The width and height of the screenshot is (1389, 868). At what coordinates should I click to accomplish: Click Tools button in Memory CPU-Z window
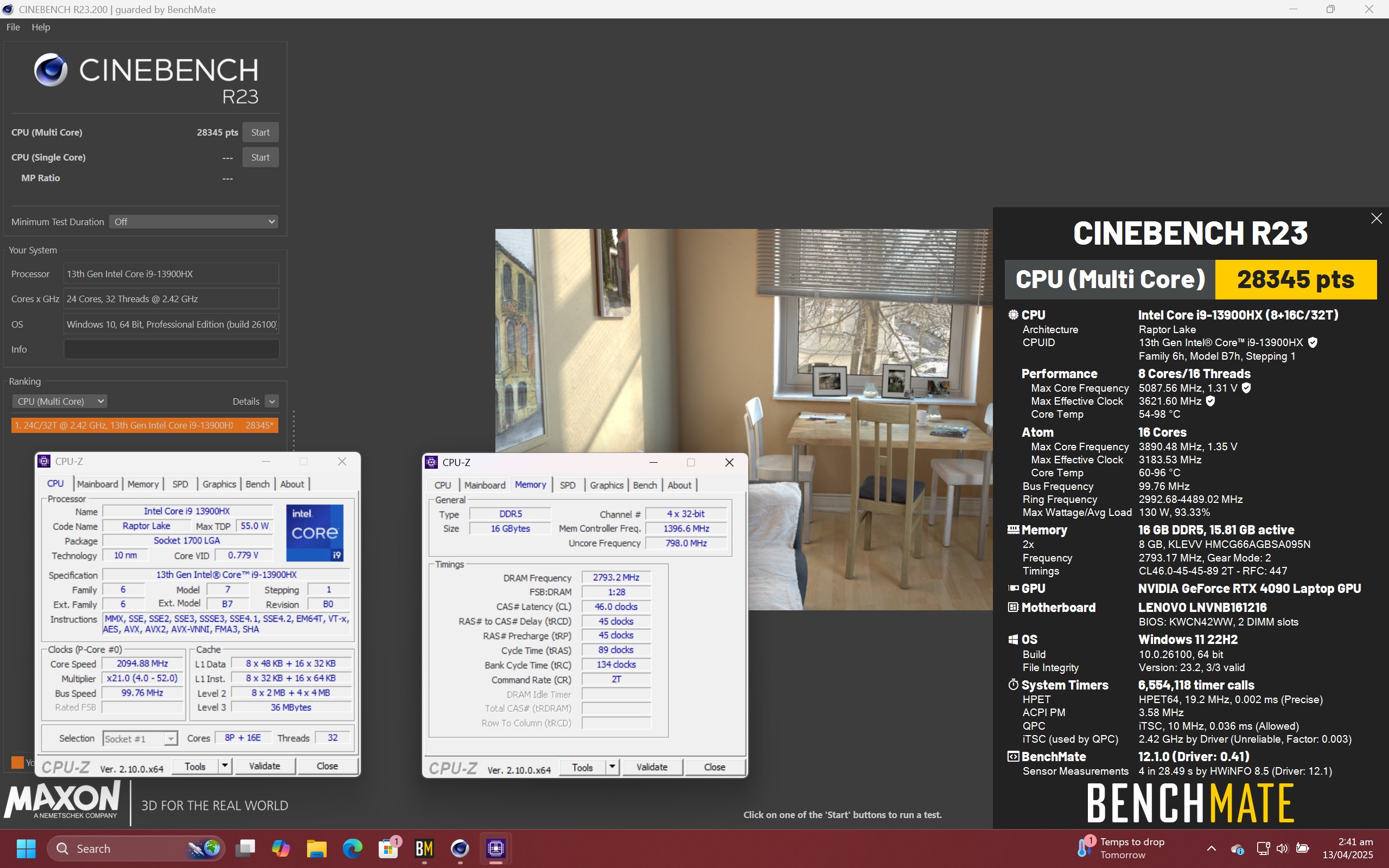pyautogui.click(x=583, y=768)
